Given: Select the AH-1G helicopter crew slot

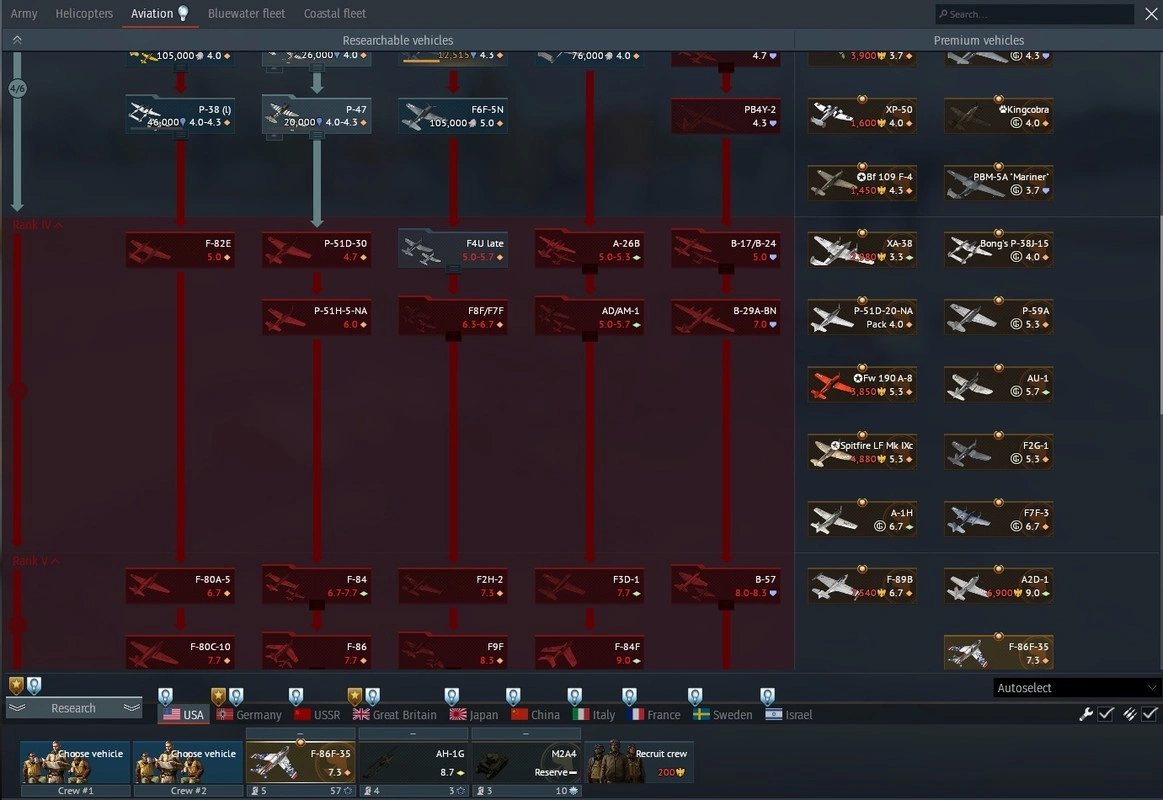Looking at the screenshot, I should pos(413,762).
